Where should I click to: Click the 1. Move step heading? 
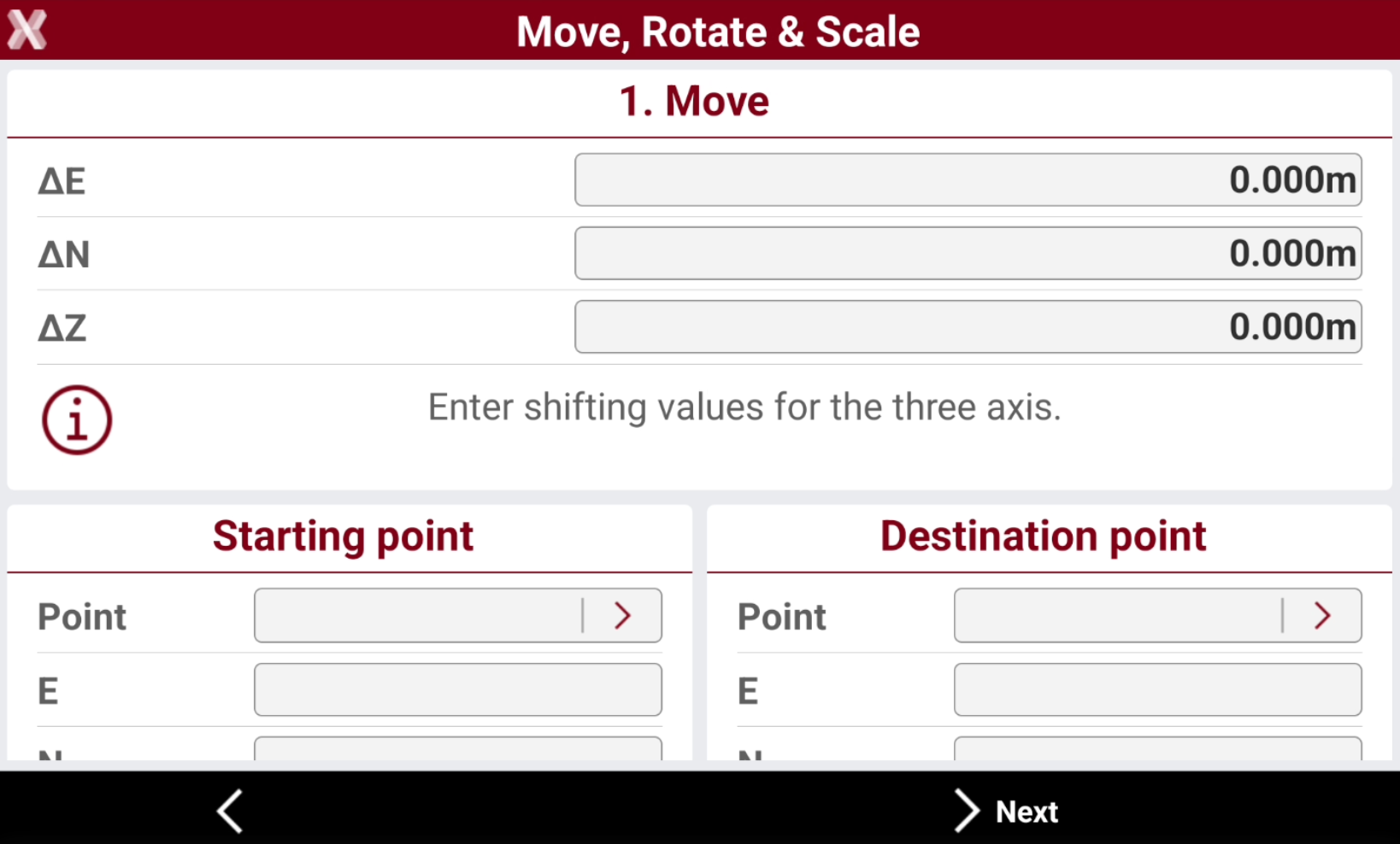[694, 101]
